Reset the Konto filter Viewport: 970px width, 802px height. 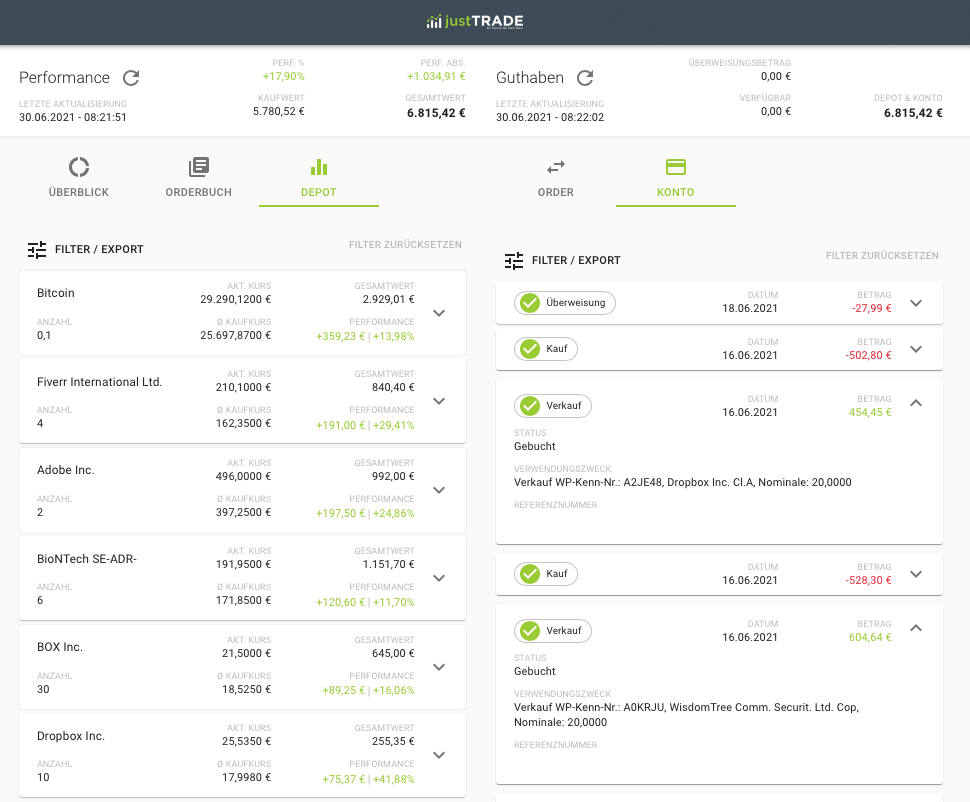pos(882,256)
